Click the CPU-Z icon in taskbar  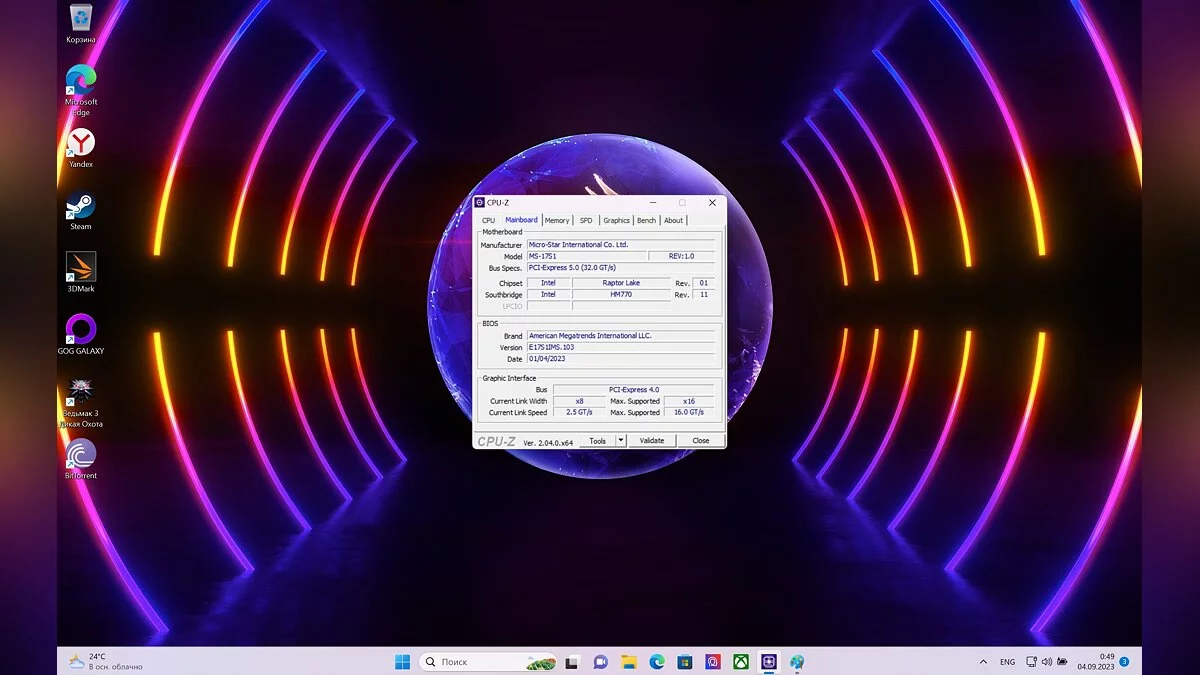click(x=768, y=662)
